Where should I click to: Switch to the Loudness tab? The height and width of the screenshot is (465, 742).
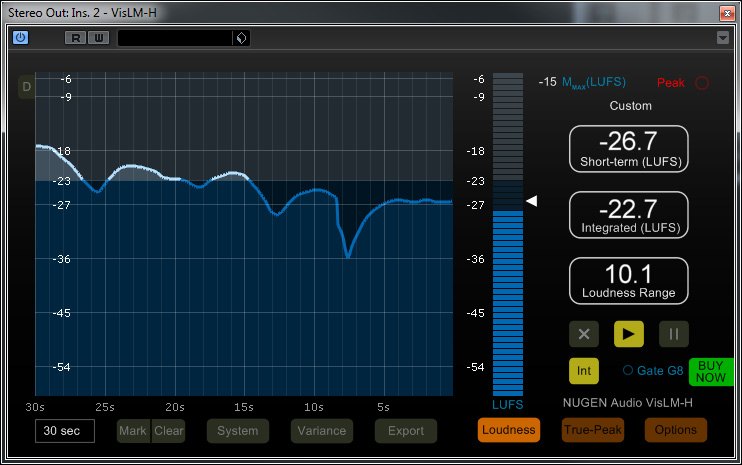[x=509, y=430]
